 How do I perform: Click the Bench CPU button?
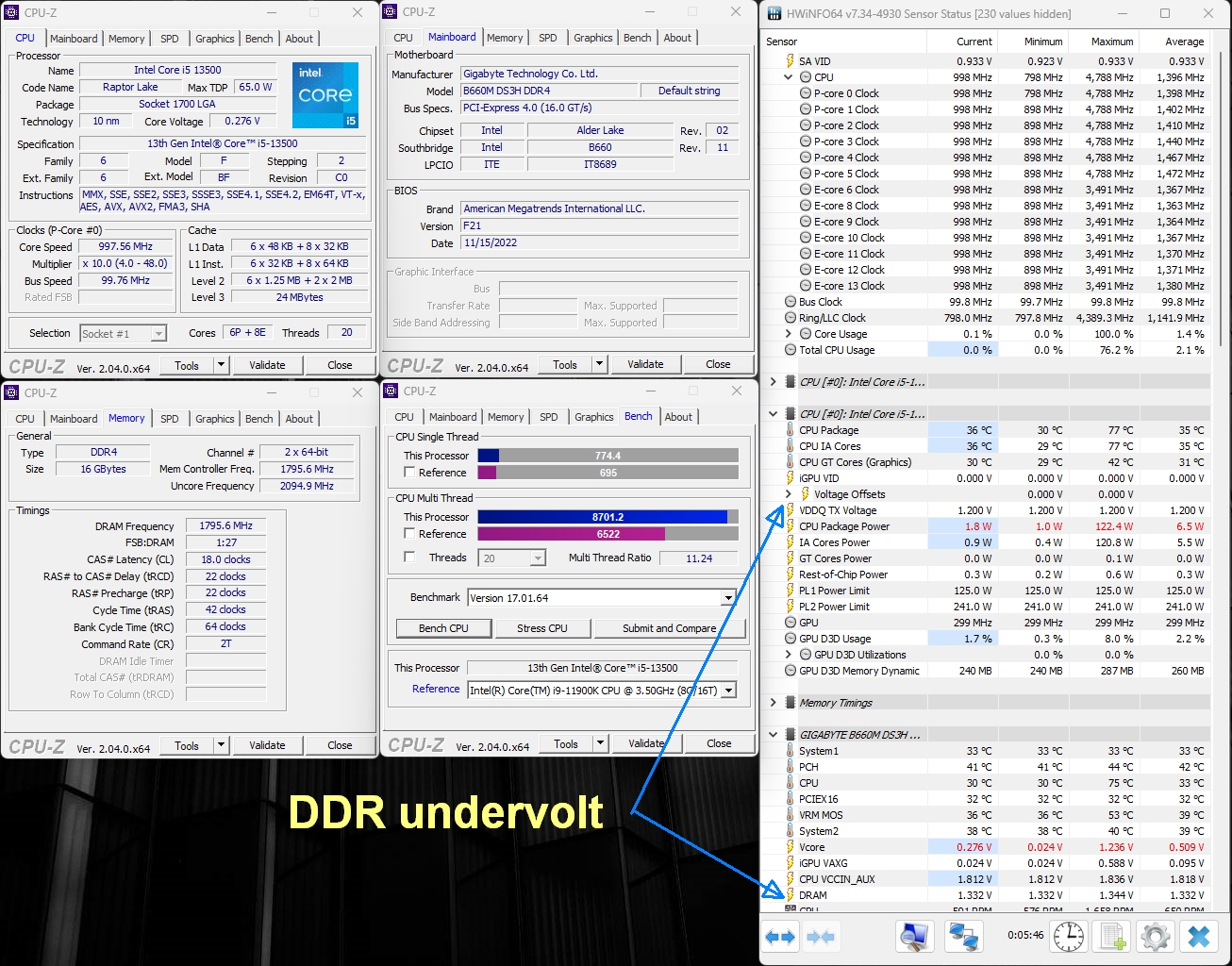click(443, 628)
